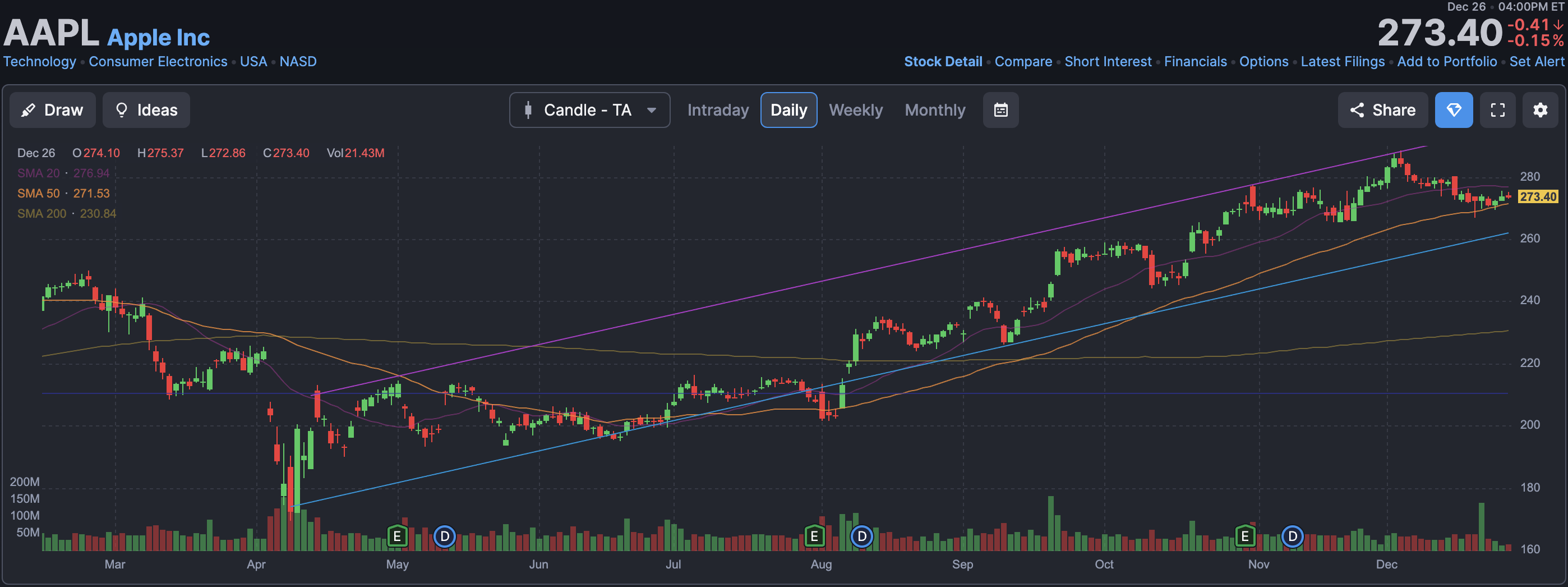
Task: Go to Stock Detail
Action: tap(943, 62)
